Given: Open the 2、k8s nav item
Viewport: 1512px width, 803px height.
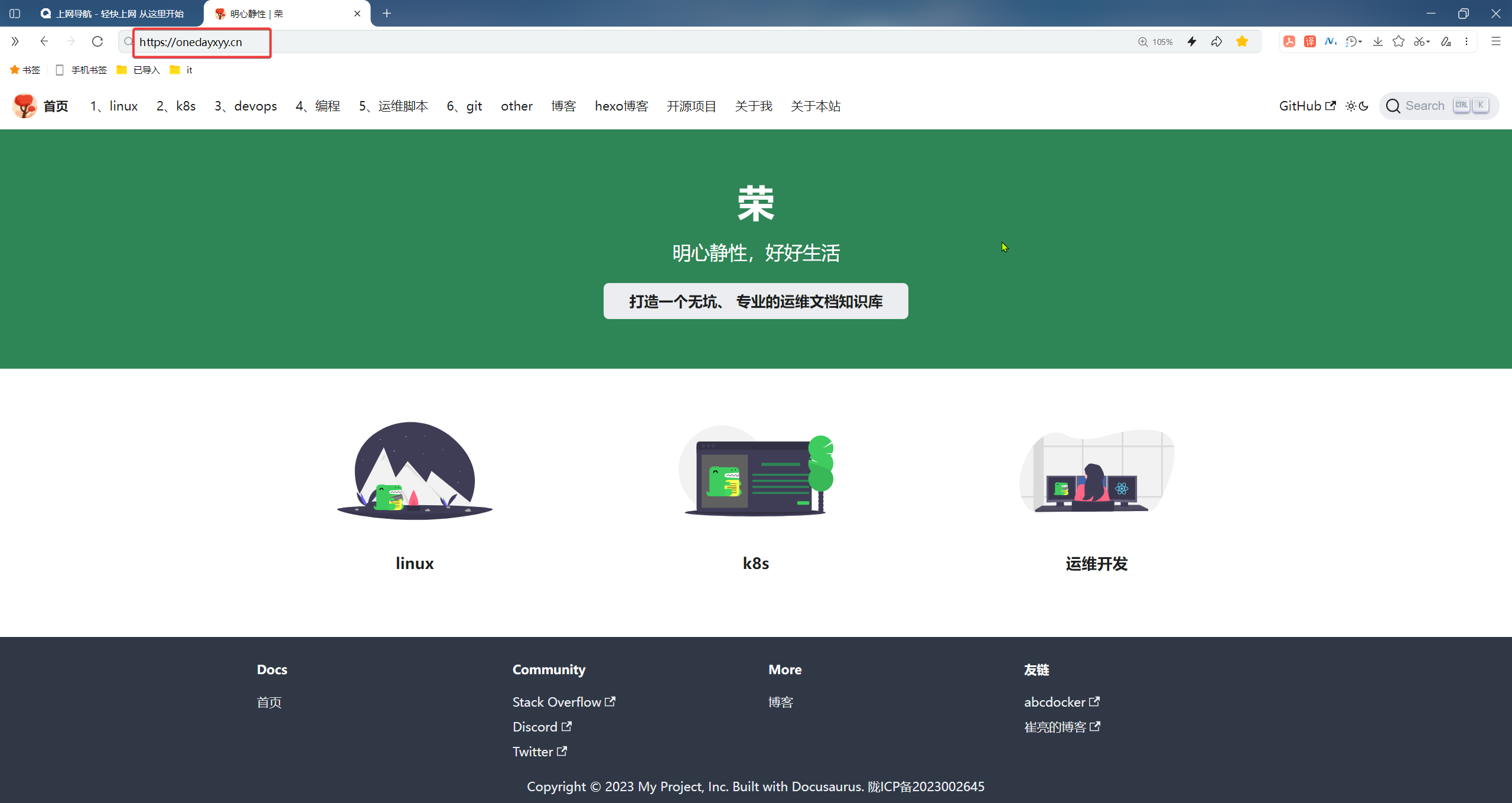Looking at the screenshot, I should point(176,106).
